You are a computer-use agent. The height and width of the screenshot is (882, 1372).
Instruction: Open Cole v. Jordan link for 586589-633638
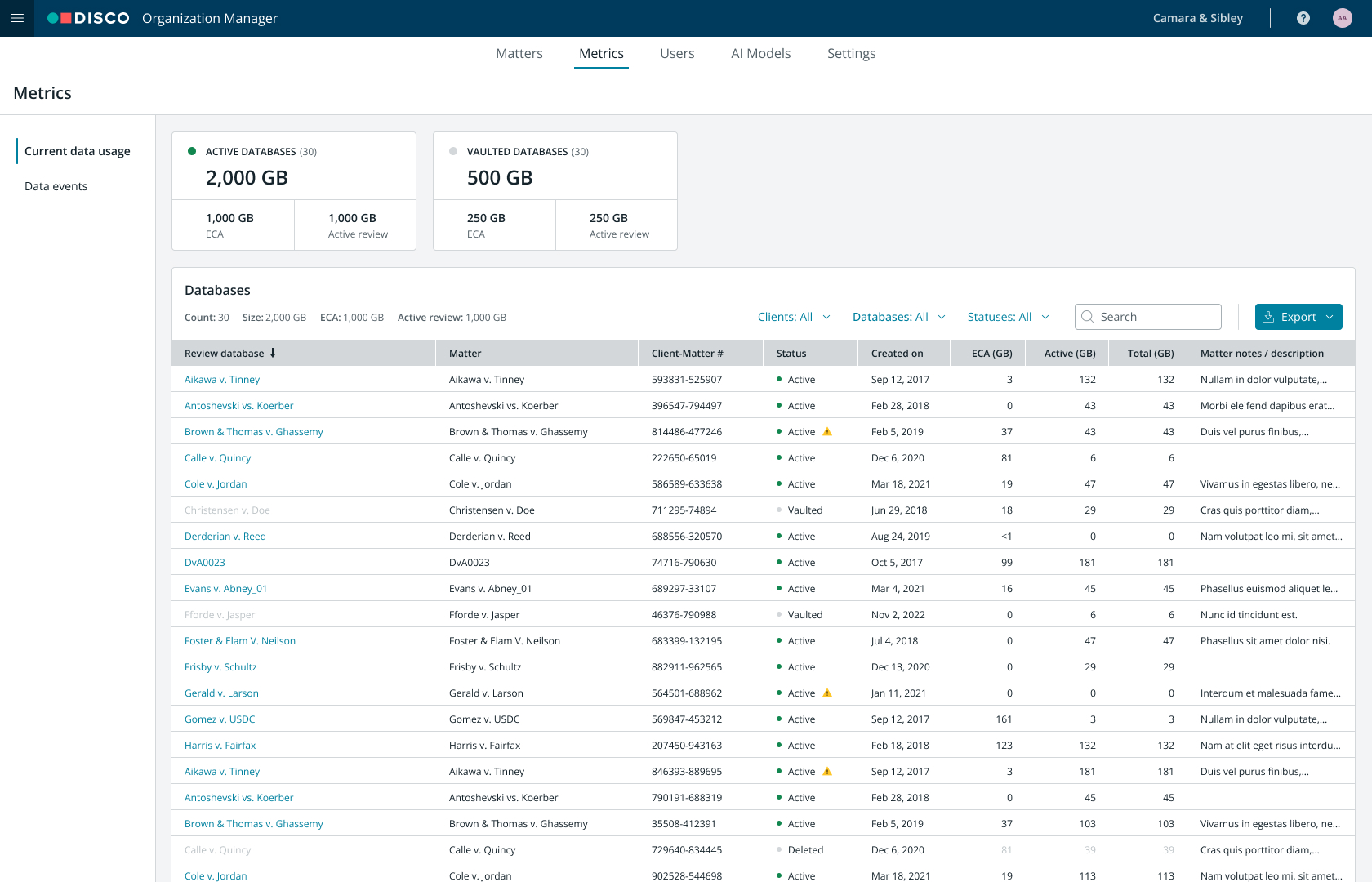216,483
